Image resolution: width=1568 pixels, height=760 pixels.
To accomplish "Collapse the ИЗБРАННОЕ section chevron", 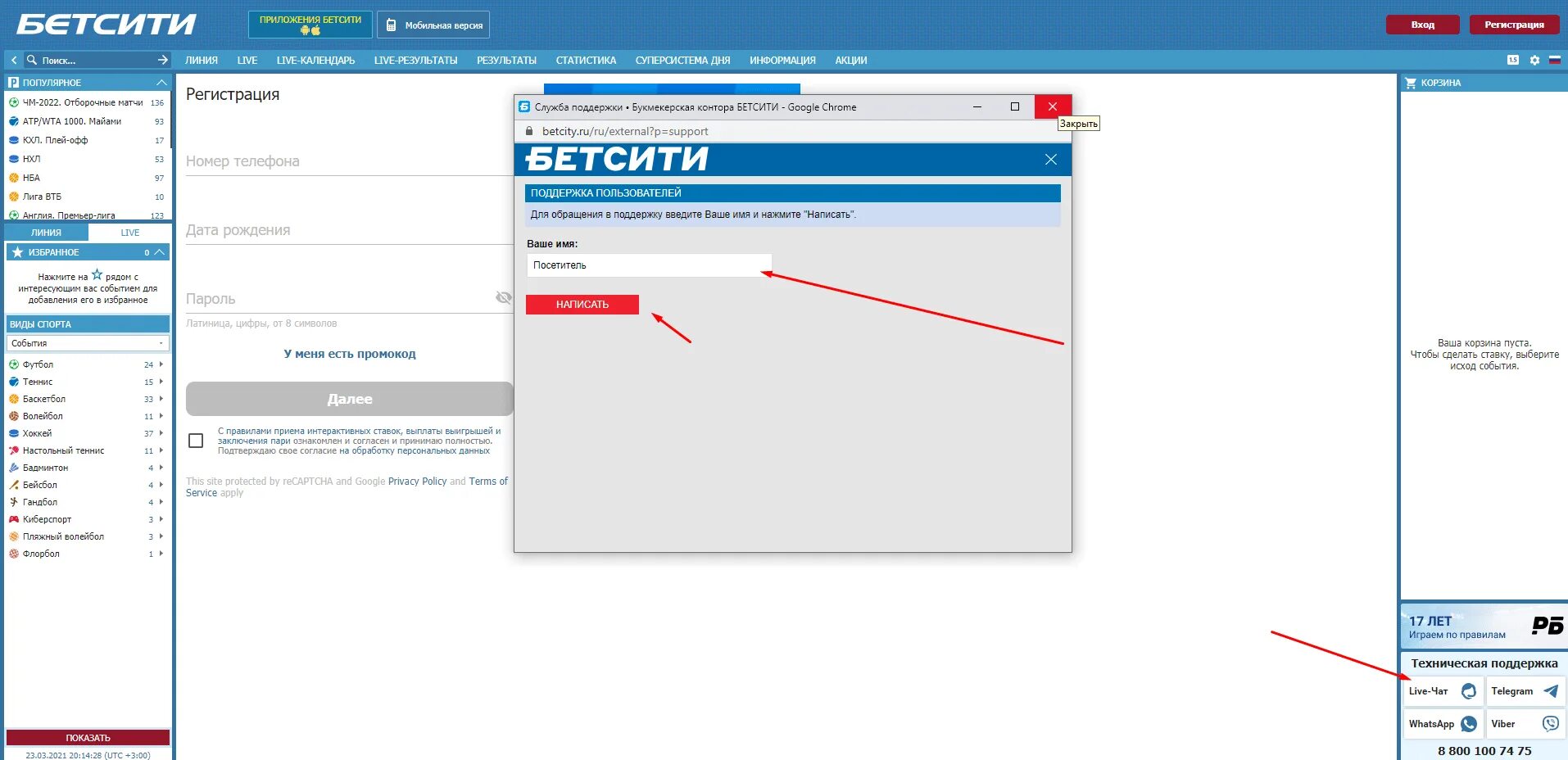I will pyautogui.click(x=160, y=252).
